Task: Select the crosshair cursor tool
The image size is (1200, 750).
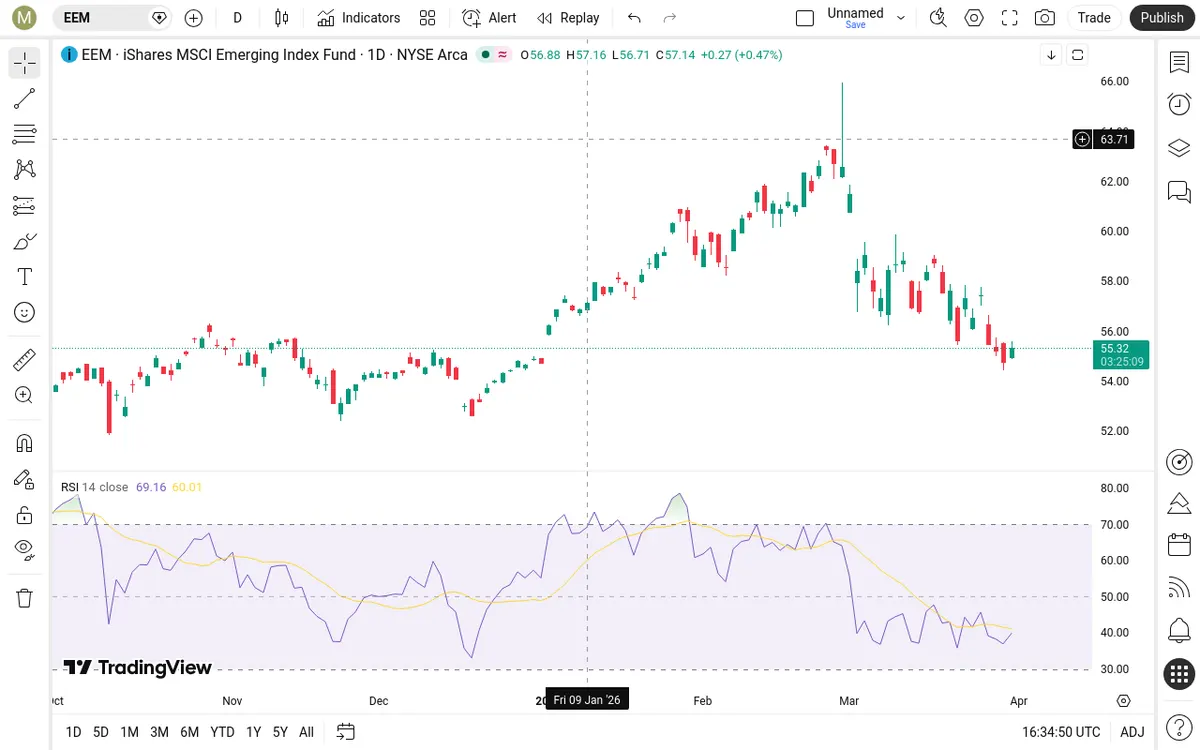Action: coord(25,62)
